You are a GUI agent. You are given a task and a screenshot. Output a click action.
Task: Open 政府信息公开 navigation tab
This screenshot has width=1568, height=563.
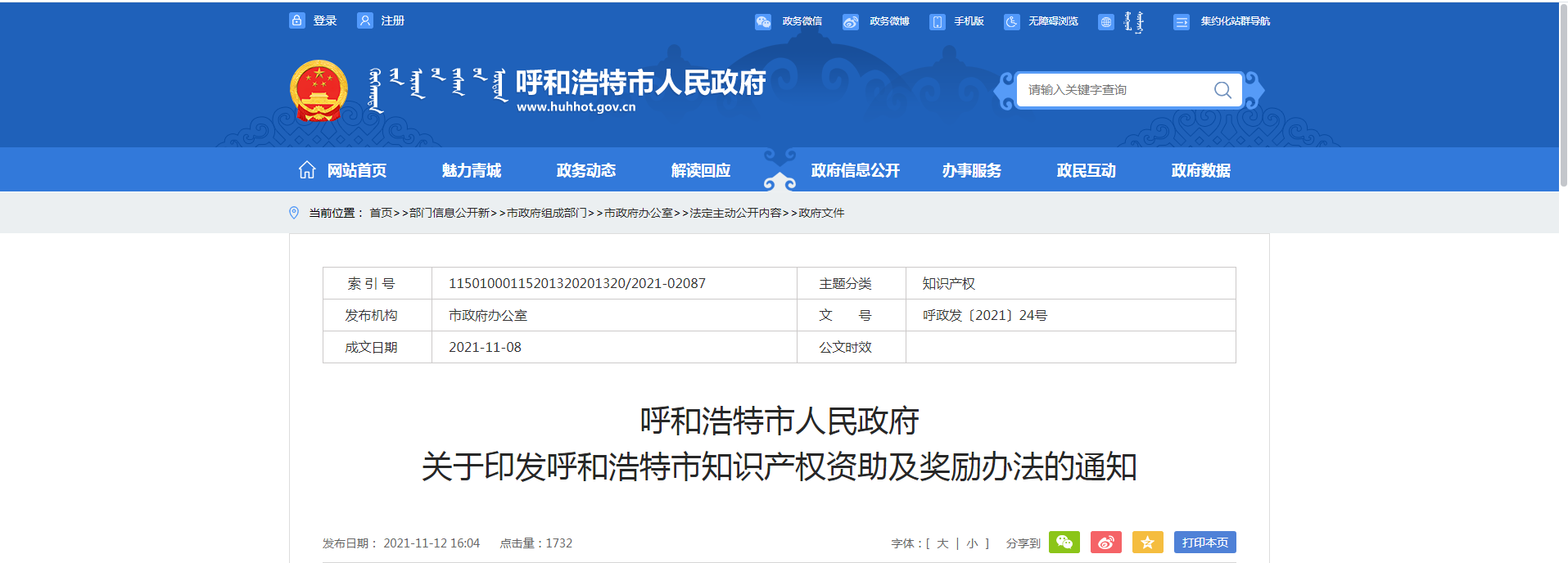click(x=856, y=170)
